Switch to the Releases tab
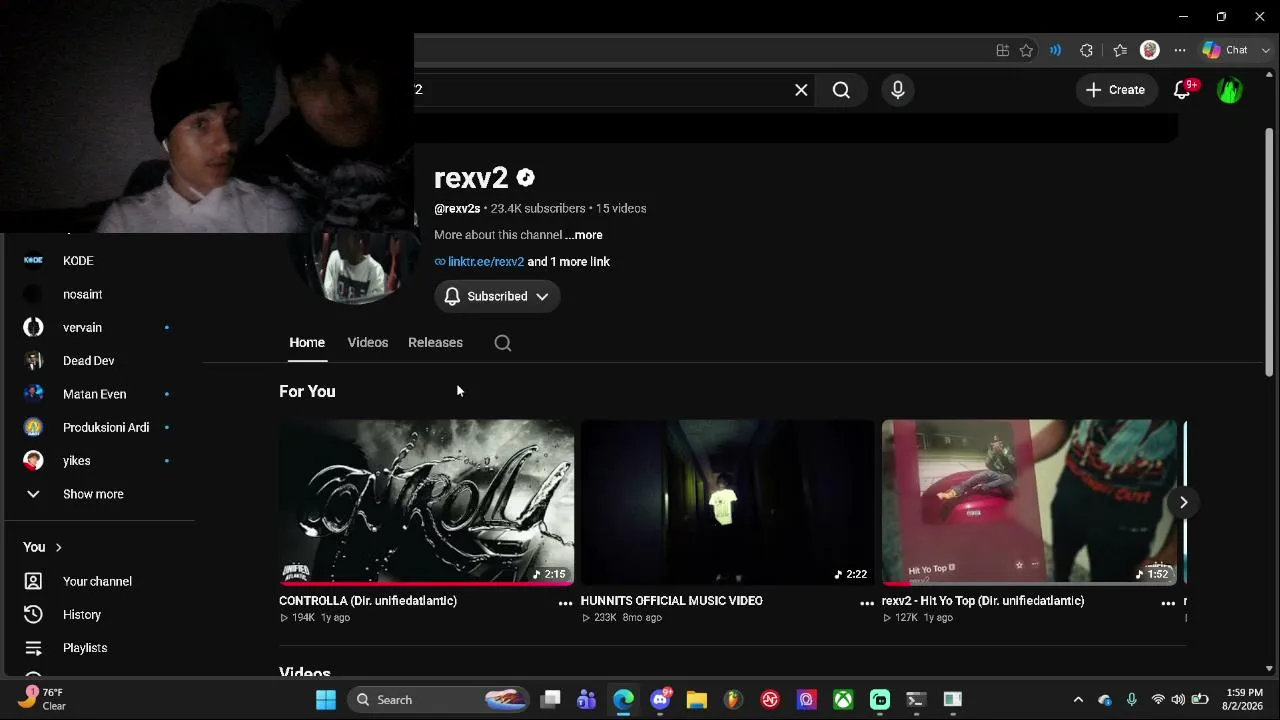This screenshot has height=720, width=1280. click(435, 342)
